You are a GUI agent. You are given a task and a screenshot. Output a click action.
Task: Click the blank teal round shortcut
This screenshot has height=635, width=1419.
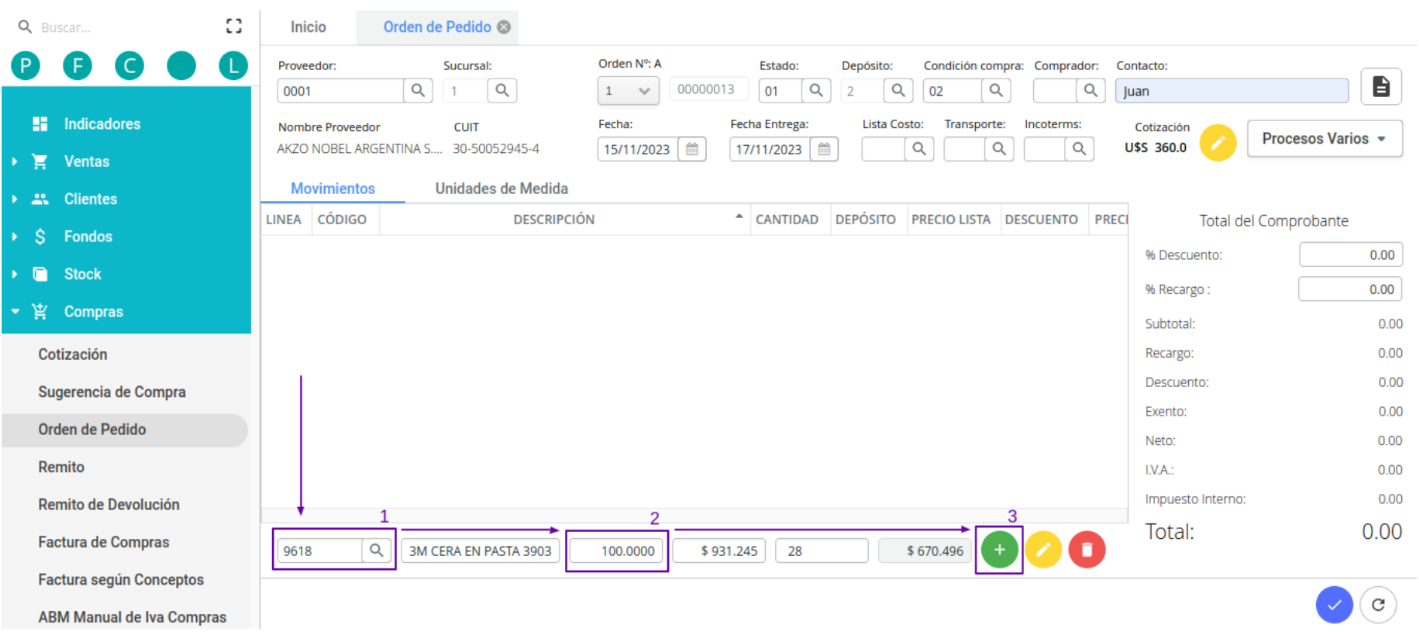coord(181,66)
